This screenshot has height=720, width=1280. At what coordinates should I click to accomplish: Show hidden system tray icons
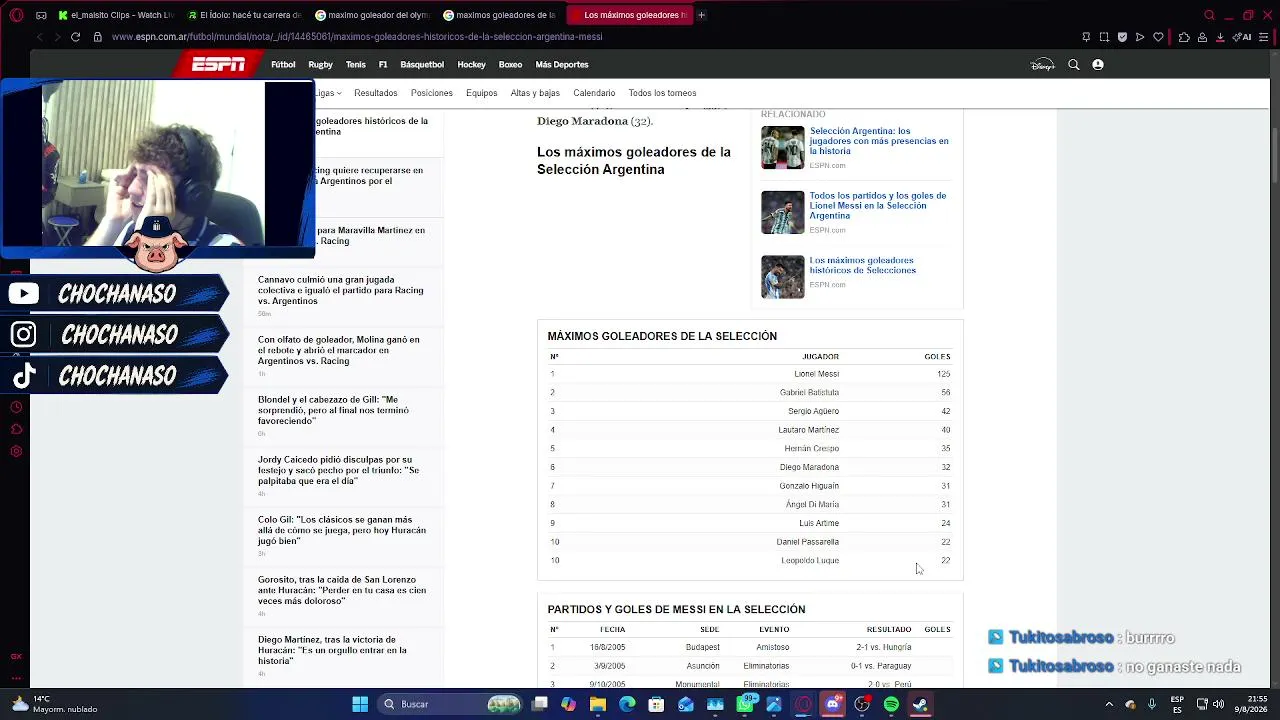point(1109,704)
